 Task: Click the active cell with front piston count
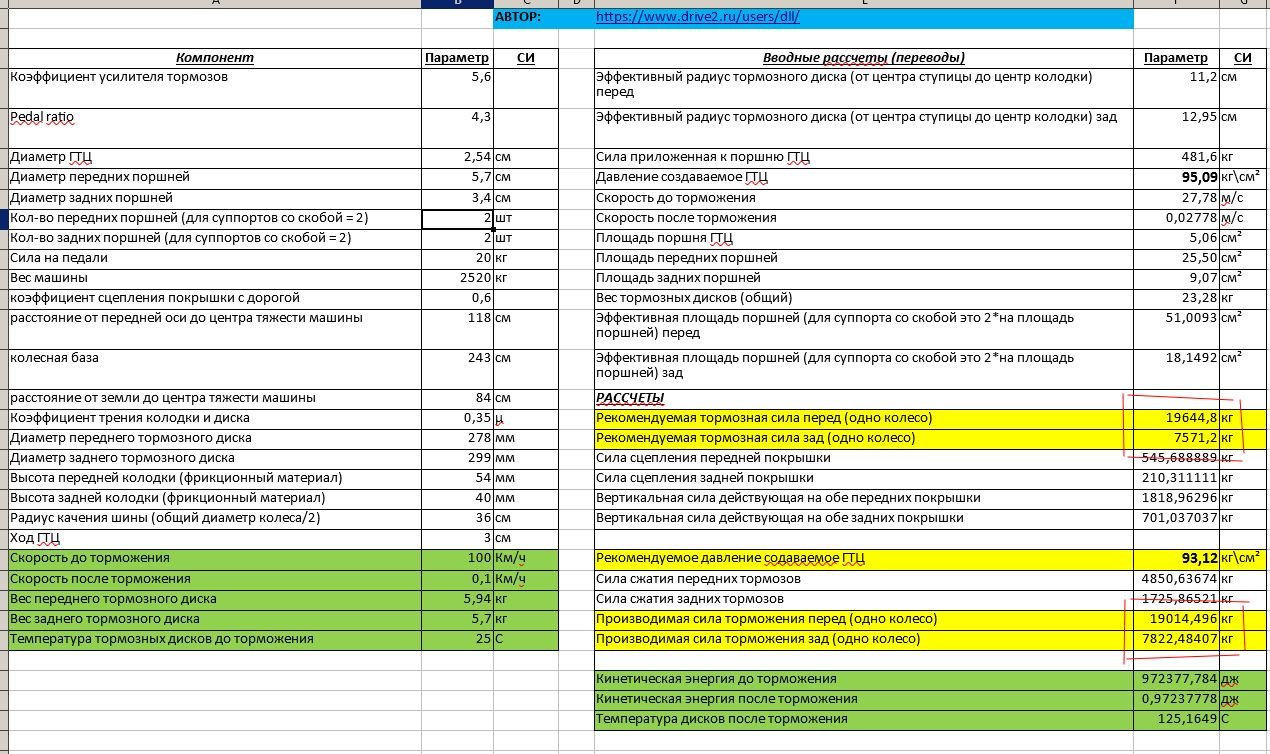click(458, 219)
